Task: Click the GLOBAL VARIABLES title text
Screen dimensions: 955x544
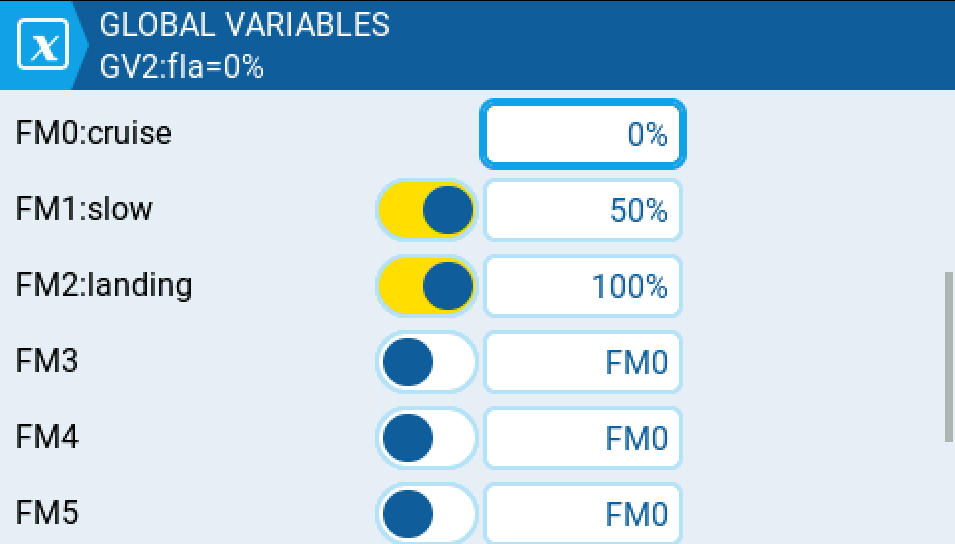Action: [x=244, y=24]
